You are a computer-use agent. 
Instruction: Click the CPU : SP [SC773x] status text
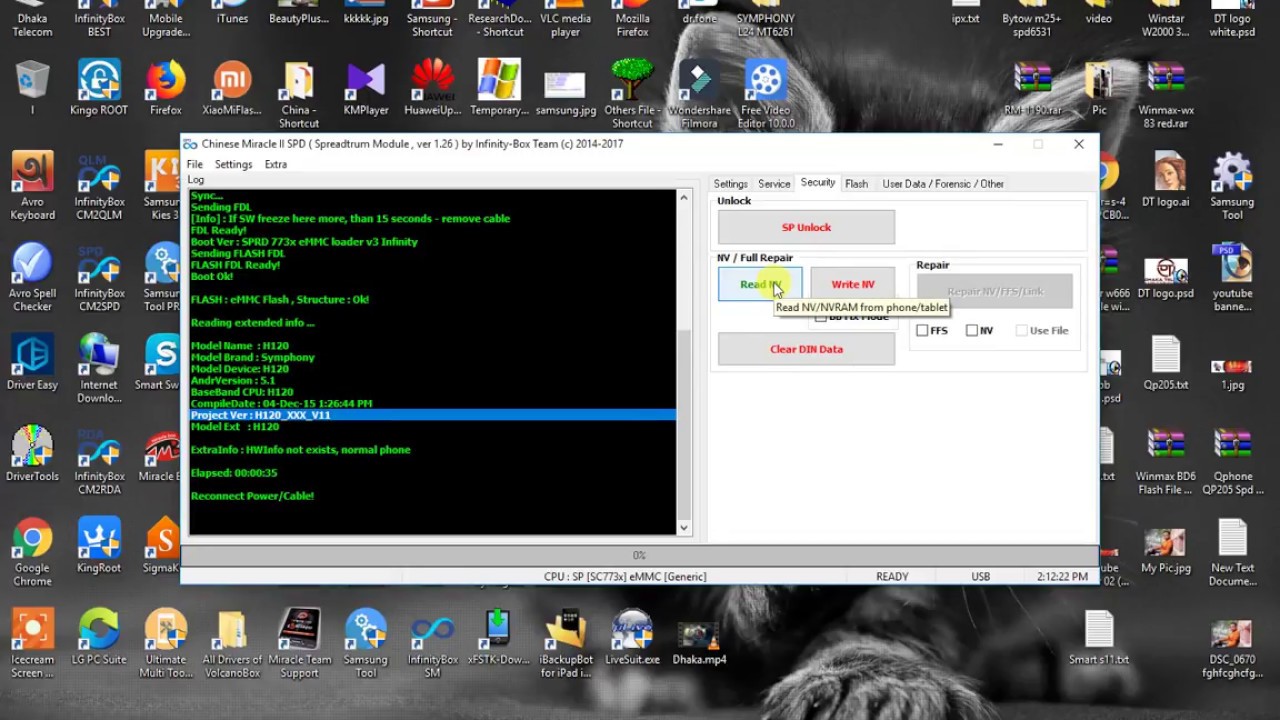tap(625, 576)
